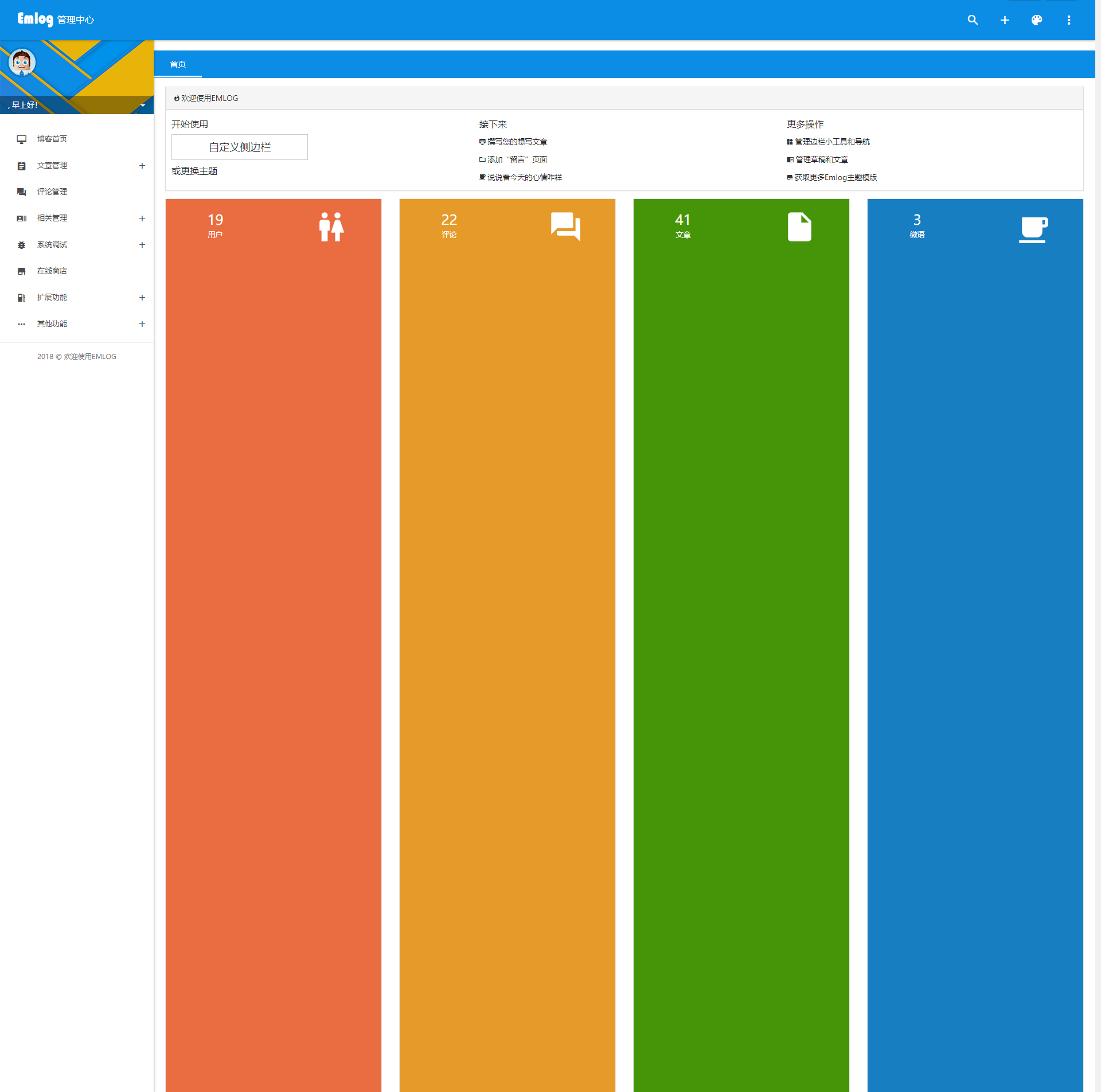Image resolution: width=1101 pixels, height=1092 pixels.
Task: Expand the 系统调试 submenu plus
Action: (142, 245)
